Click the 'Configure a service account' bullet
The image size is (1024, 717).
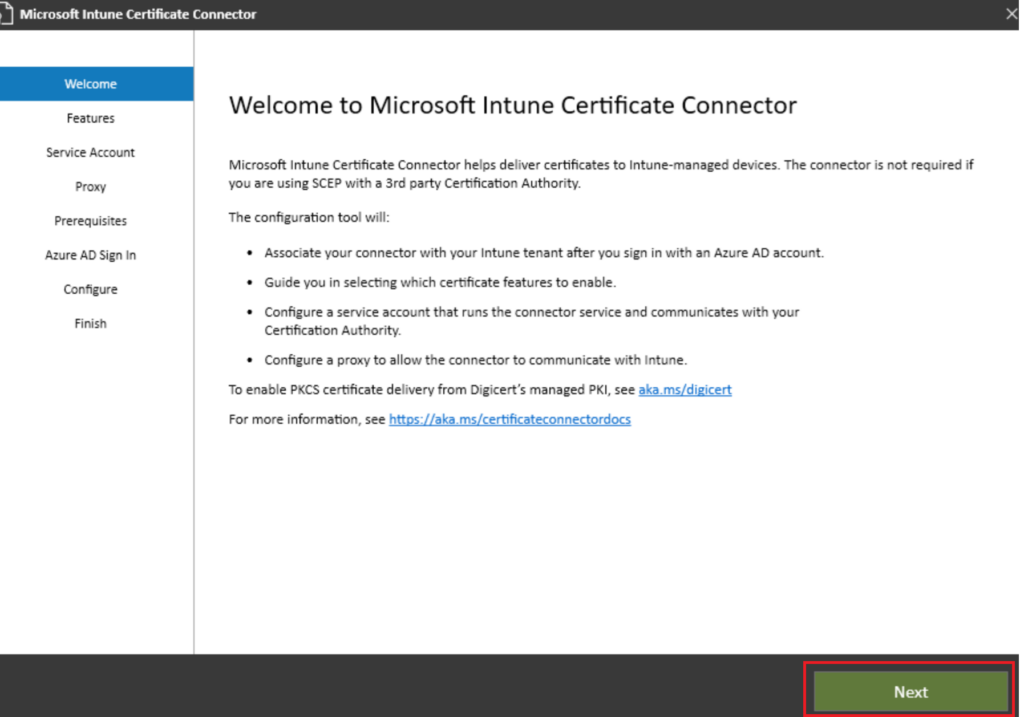coord(532,321)
